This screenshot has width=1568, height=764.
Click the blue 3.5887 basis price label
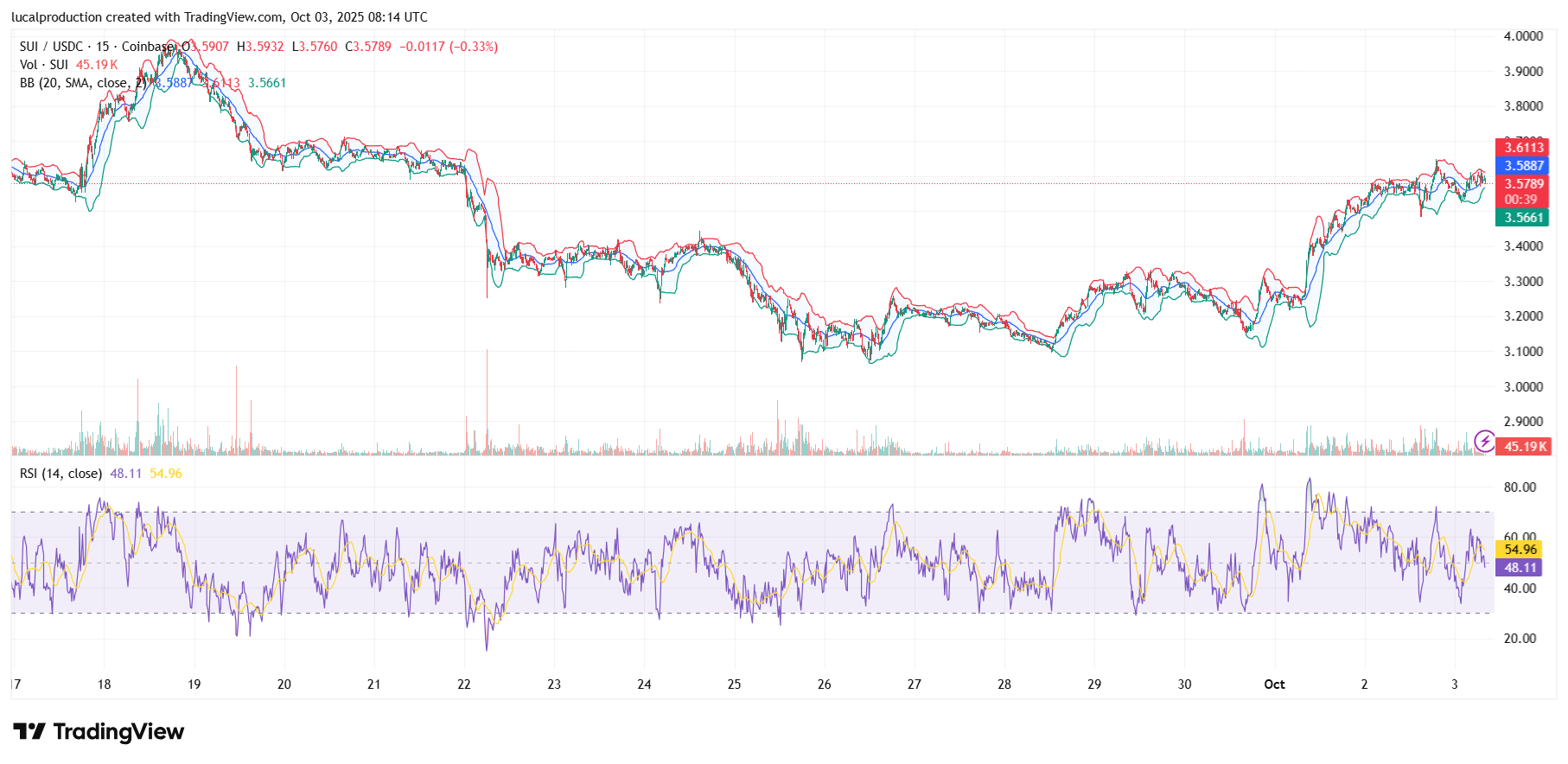point(1523,166)
